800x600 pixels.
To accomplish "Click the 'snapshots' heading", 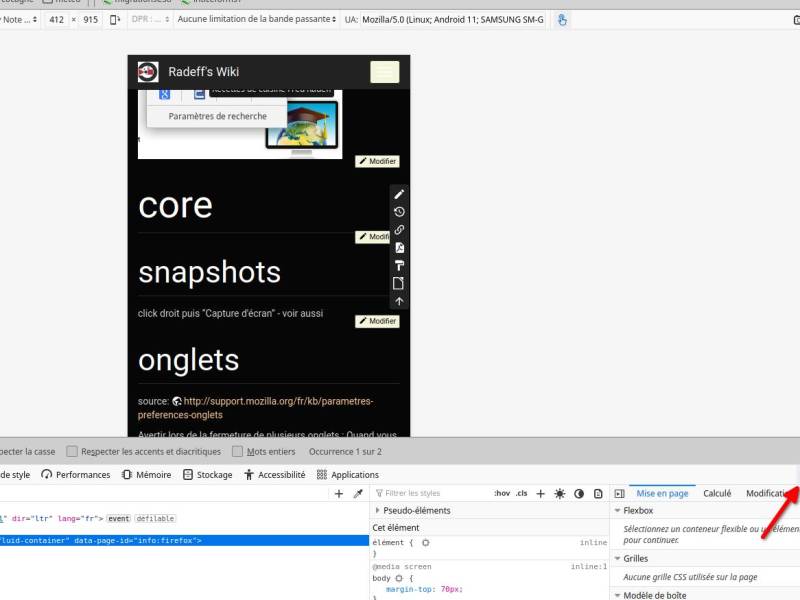I will [210, 272].
